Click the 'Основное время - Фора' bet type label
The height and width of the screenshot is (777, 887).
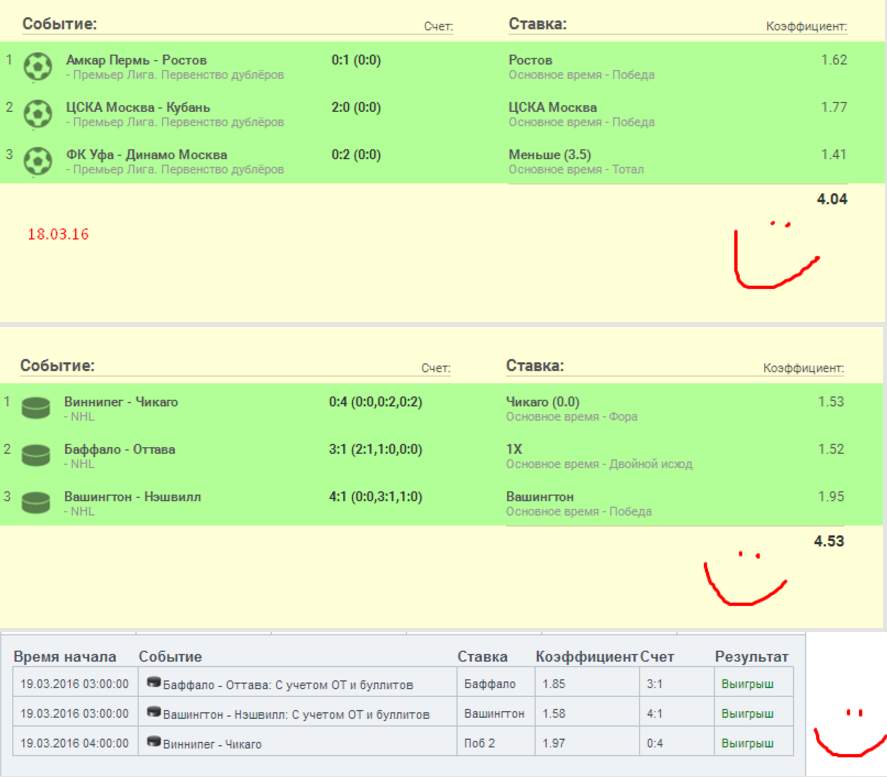tap(571, 417)
